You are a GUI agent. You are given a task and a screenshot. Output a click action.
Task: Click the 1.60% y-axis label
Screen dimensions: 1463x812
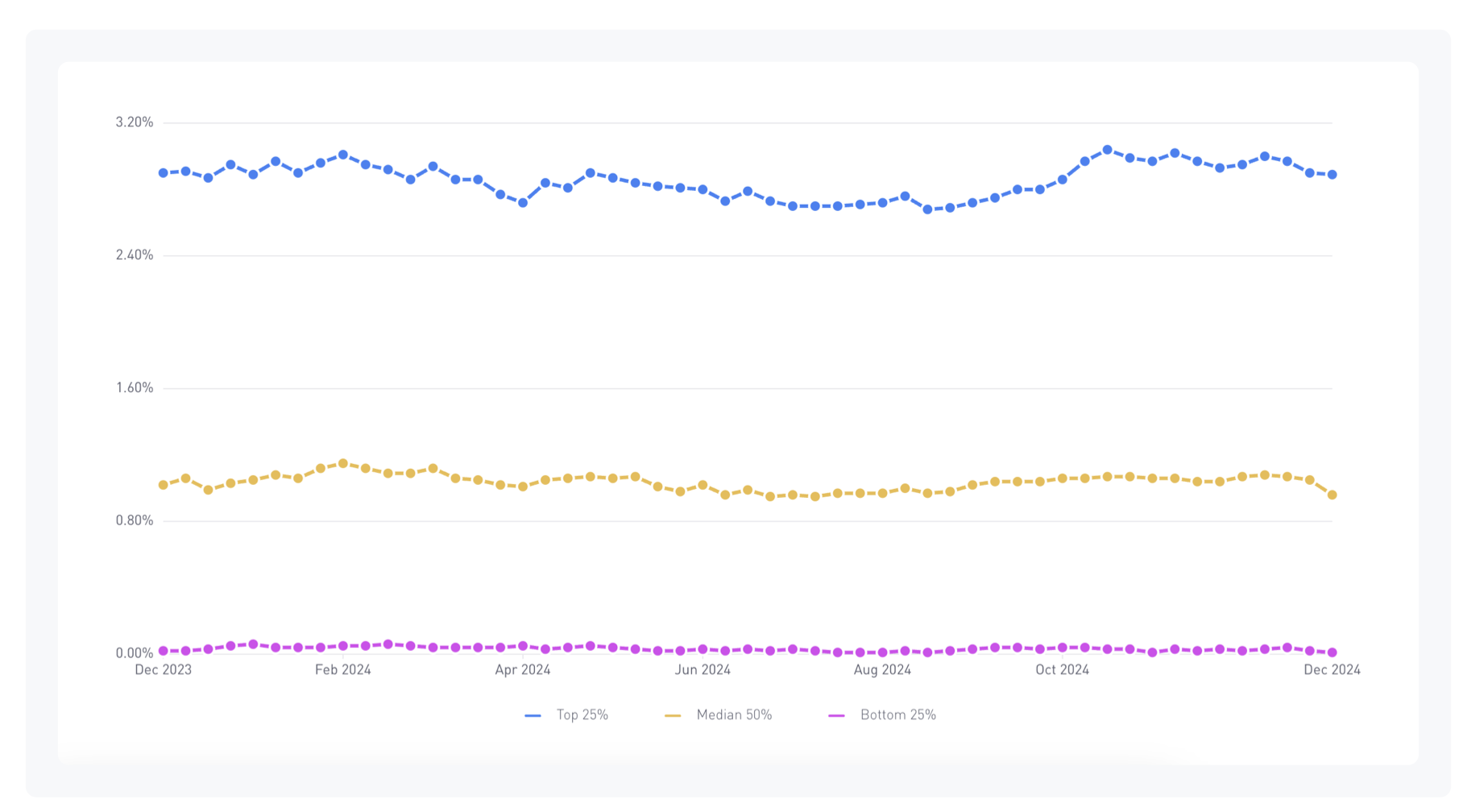pos(135,388)
